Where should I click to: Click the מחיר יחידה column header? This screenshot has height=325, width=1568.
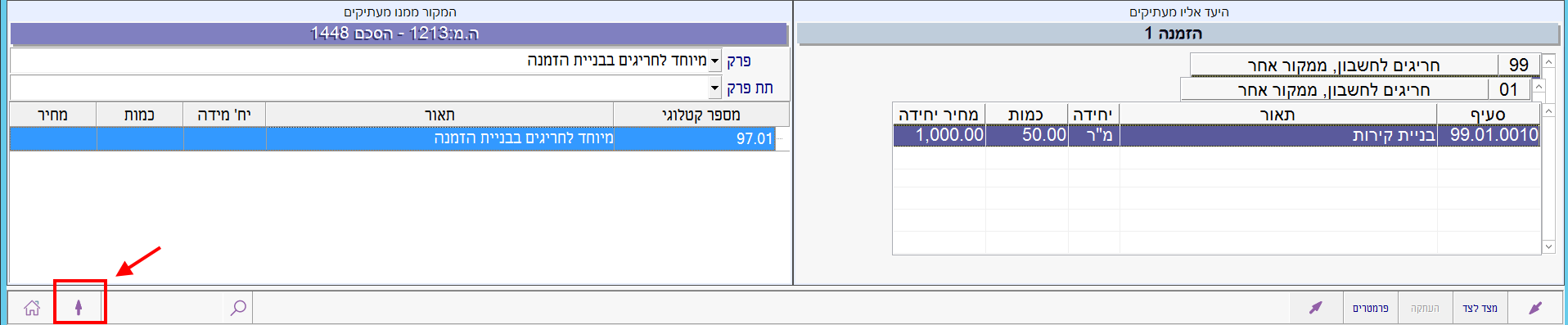pyautogui.click(x=939, y=115)
